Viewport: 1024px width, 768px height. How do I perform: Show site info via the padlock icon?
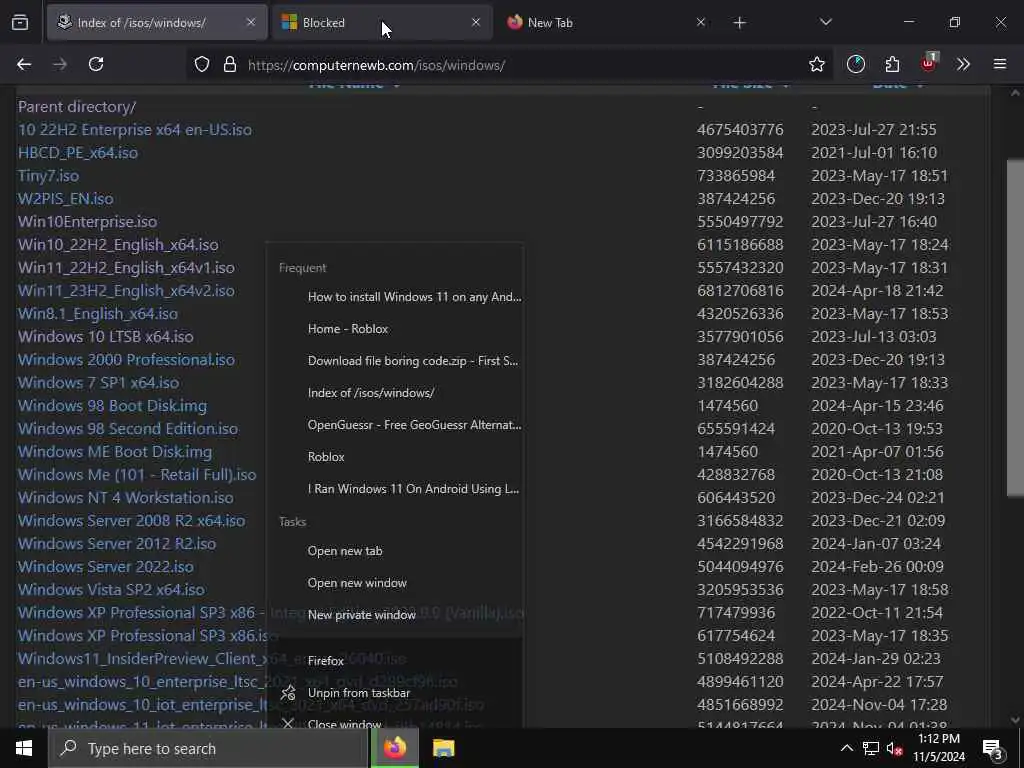click(230, 65)
